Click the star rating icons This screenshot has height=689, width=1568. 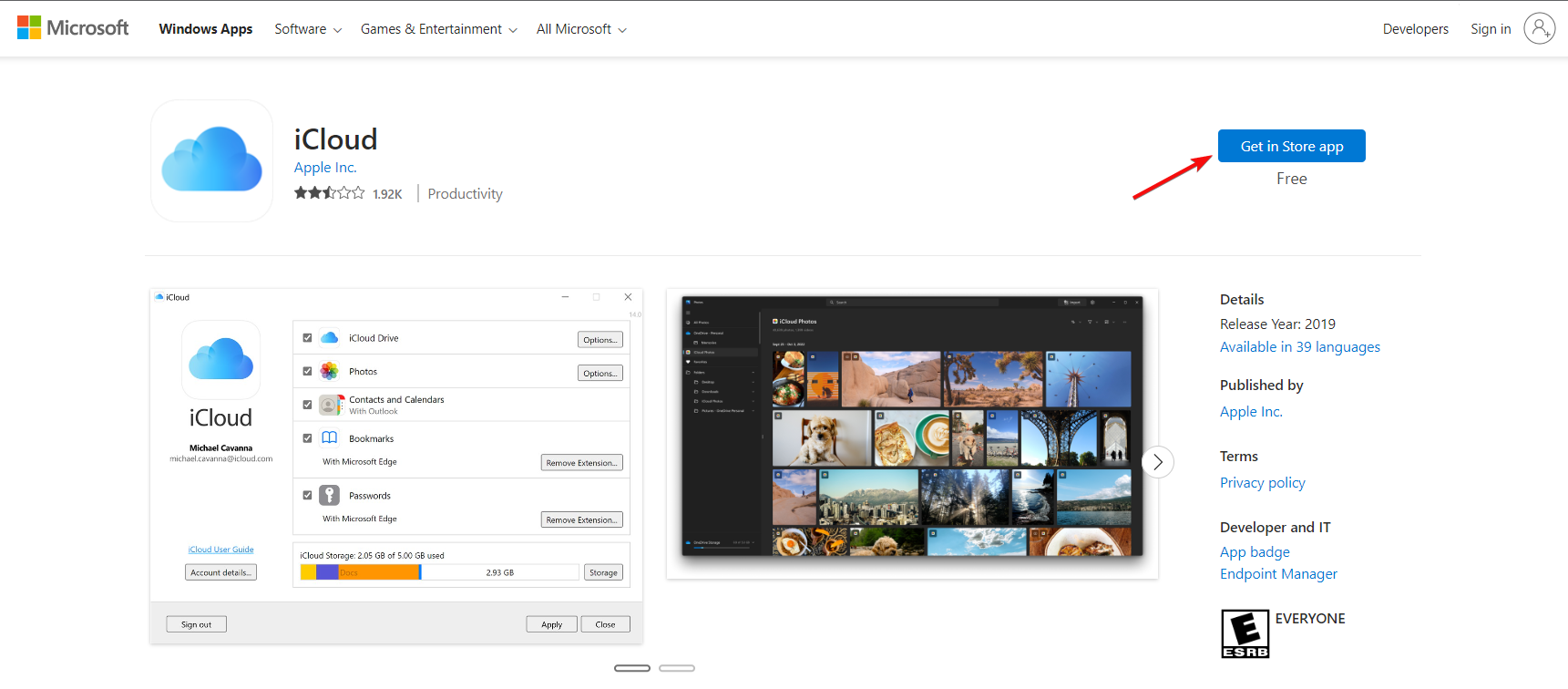pos(329,193)
